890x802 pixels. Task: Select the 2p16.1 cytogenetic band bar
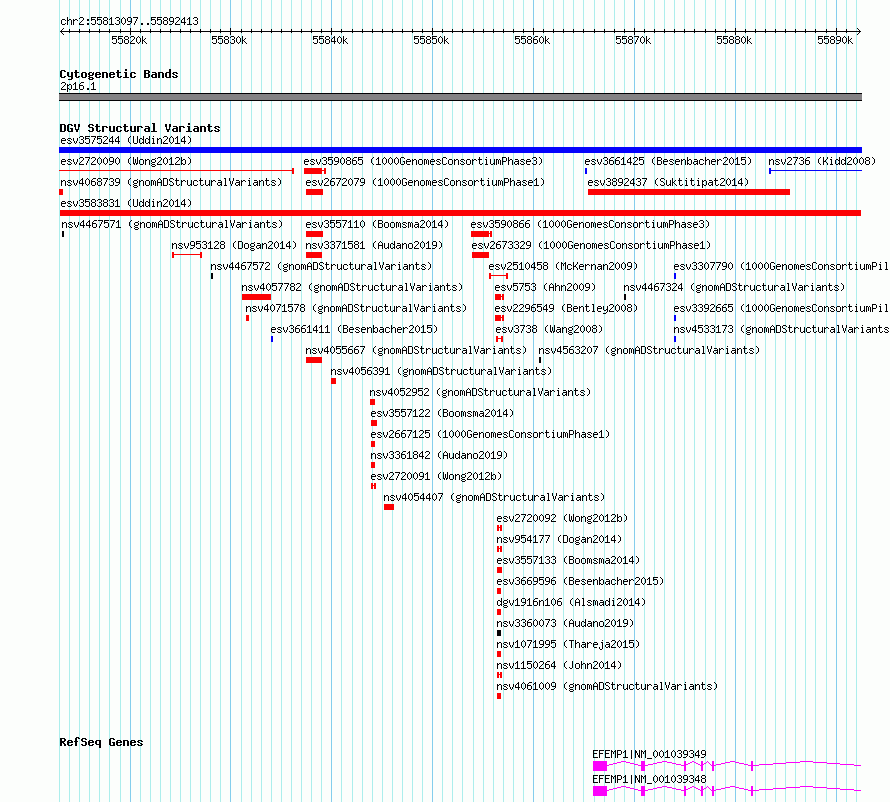tap(460, 97)
